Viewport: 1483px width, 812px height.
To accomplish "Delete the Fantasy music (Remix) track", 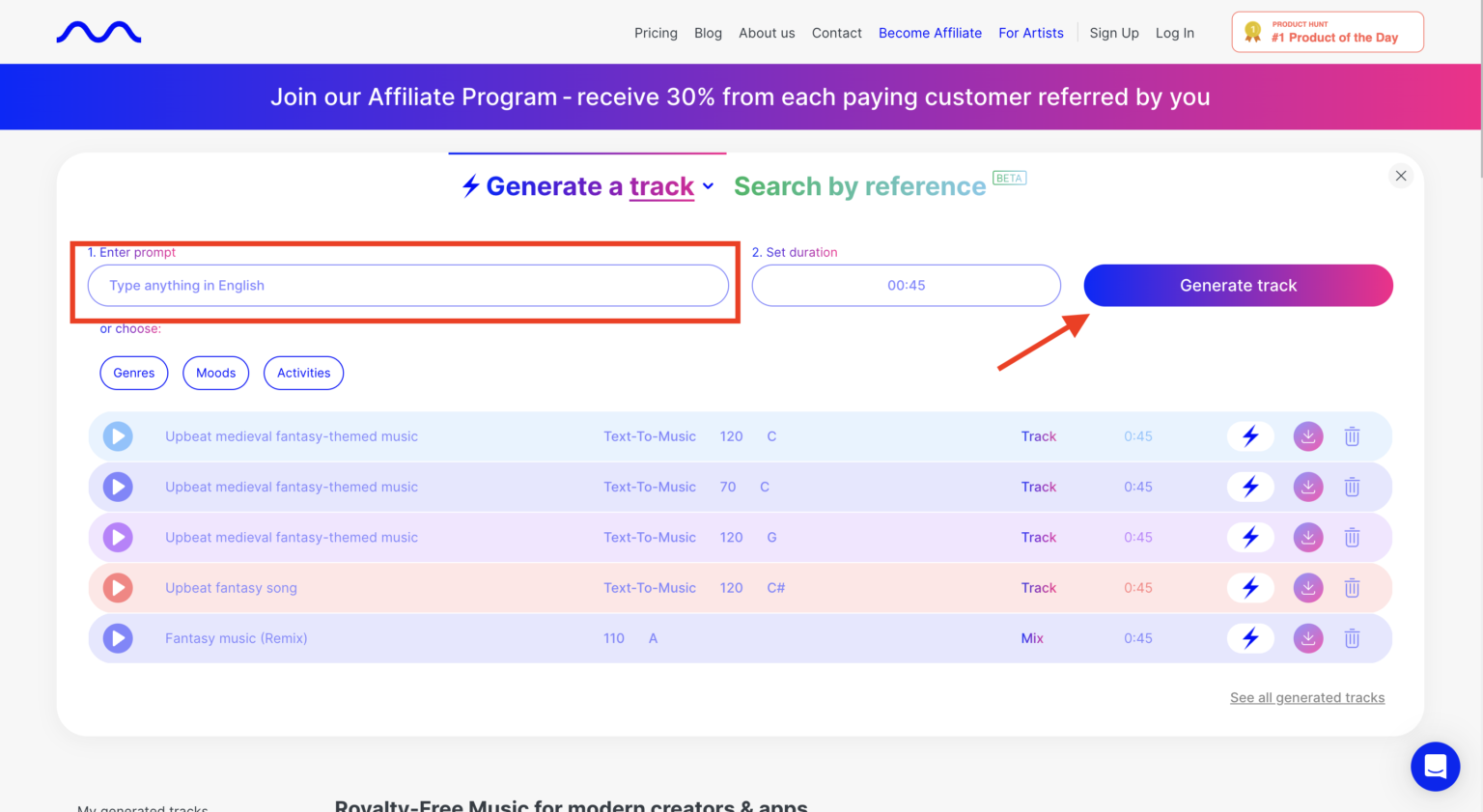I will click(1352, 638).
